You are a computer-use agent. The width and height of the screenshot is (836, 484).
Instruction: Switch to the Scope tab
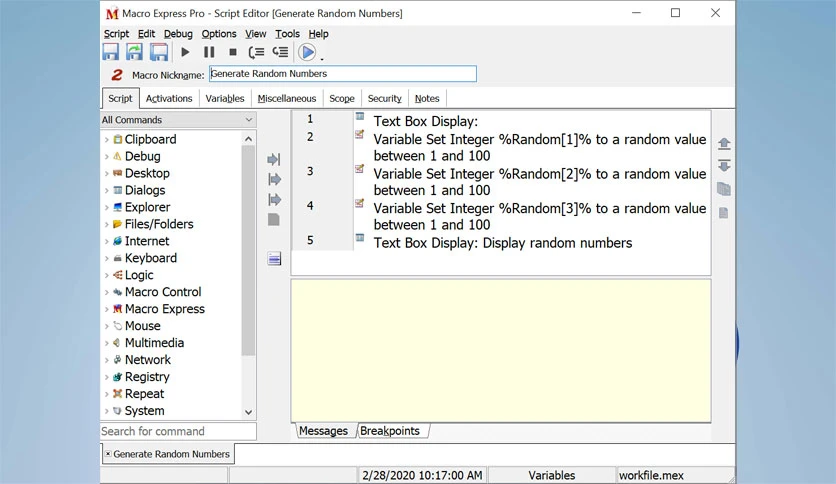[x=342, y=99]
